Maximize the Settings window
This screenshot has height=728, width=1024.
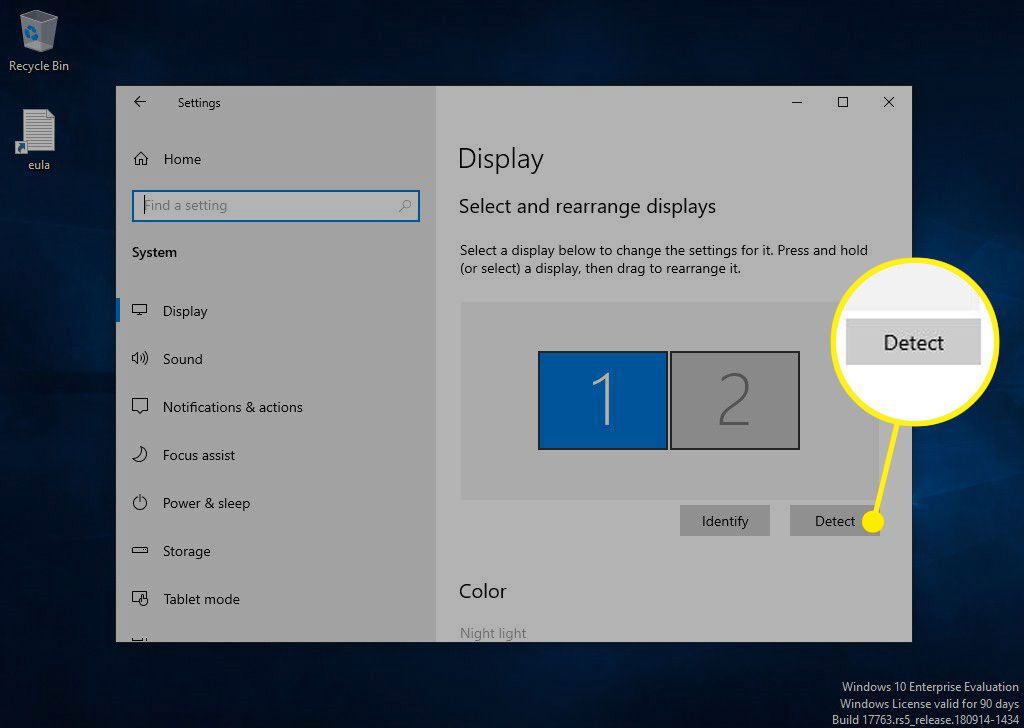point(843,103)
